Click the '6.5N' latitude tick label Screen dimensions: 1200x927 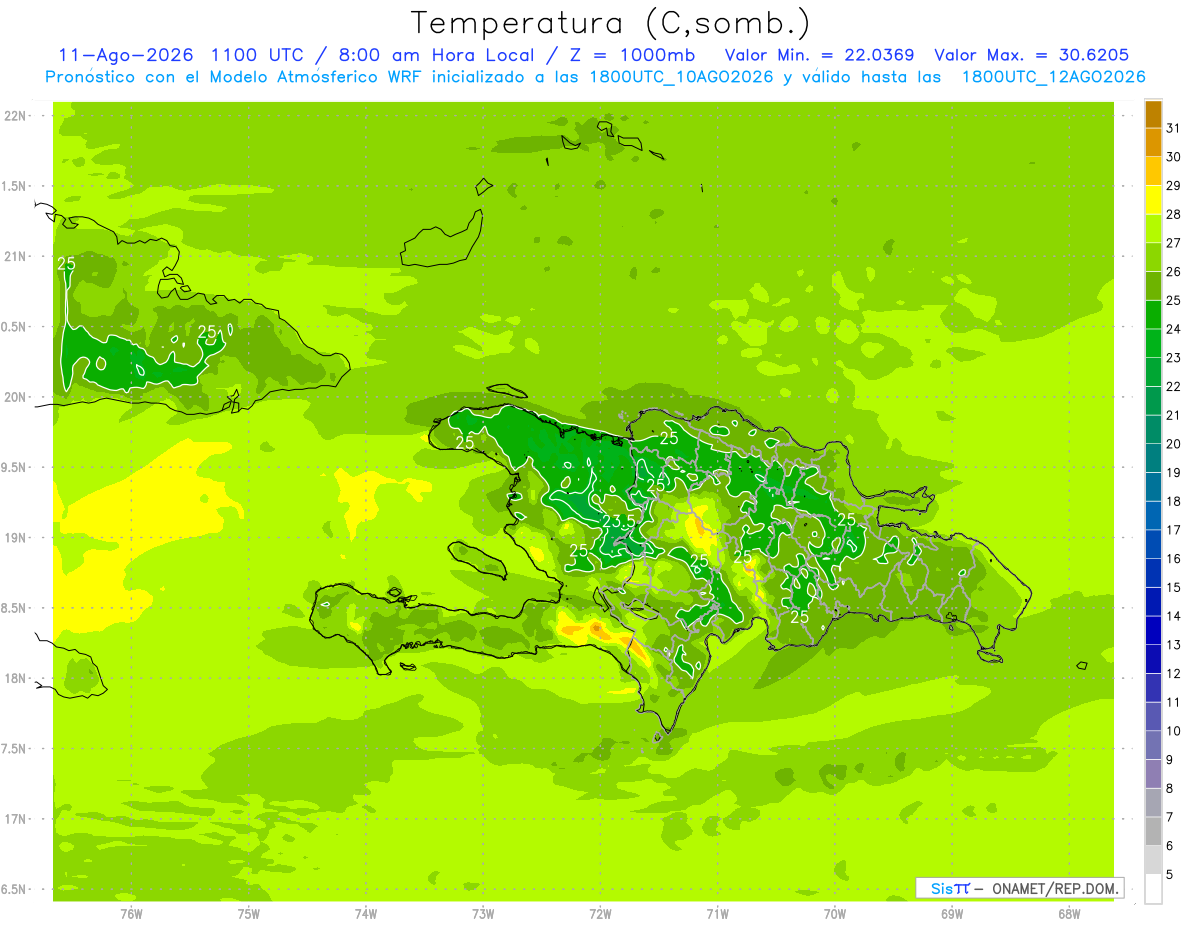pos(14,889)
